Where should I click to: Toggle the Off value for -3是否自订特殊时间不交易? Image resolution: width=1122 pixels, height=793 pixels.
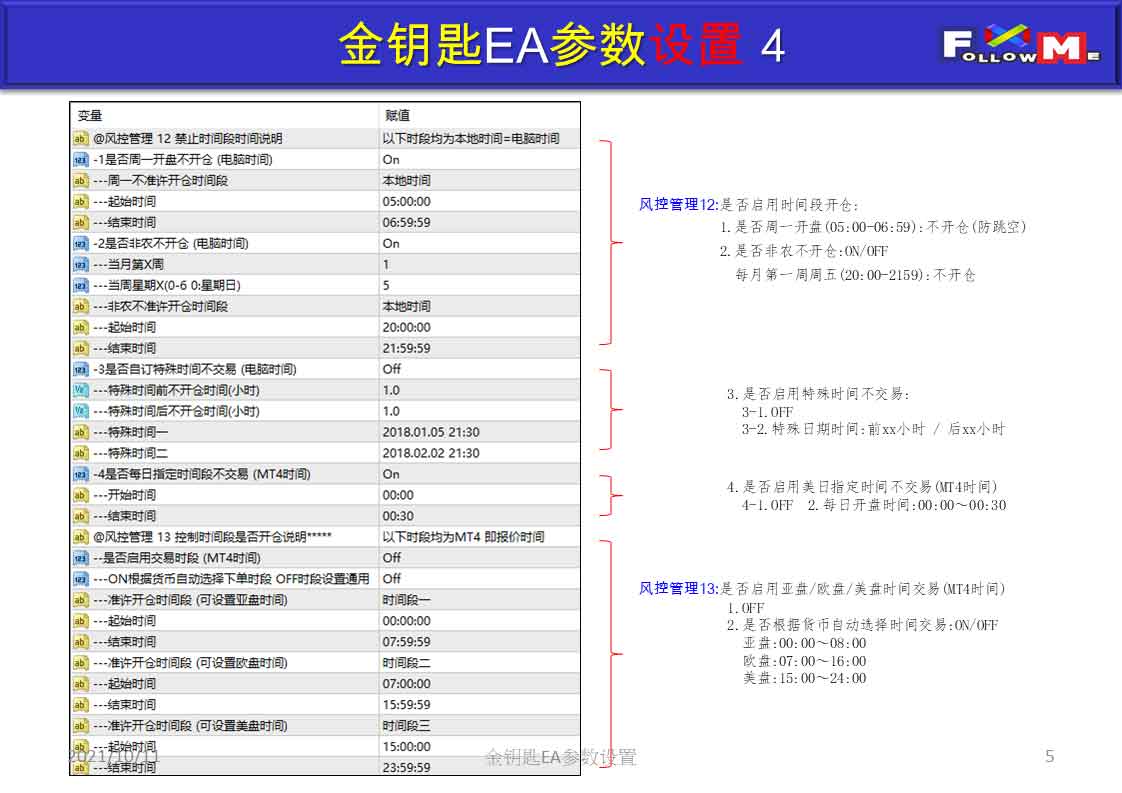pyautogui.click(x=391, y=369)
